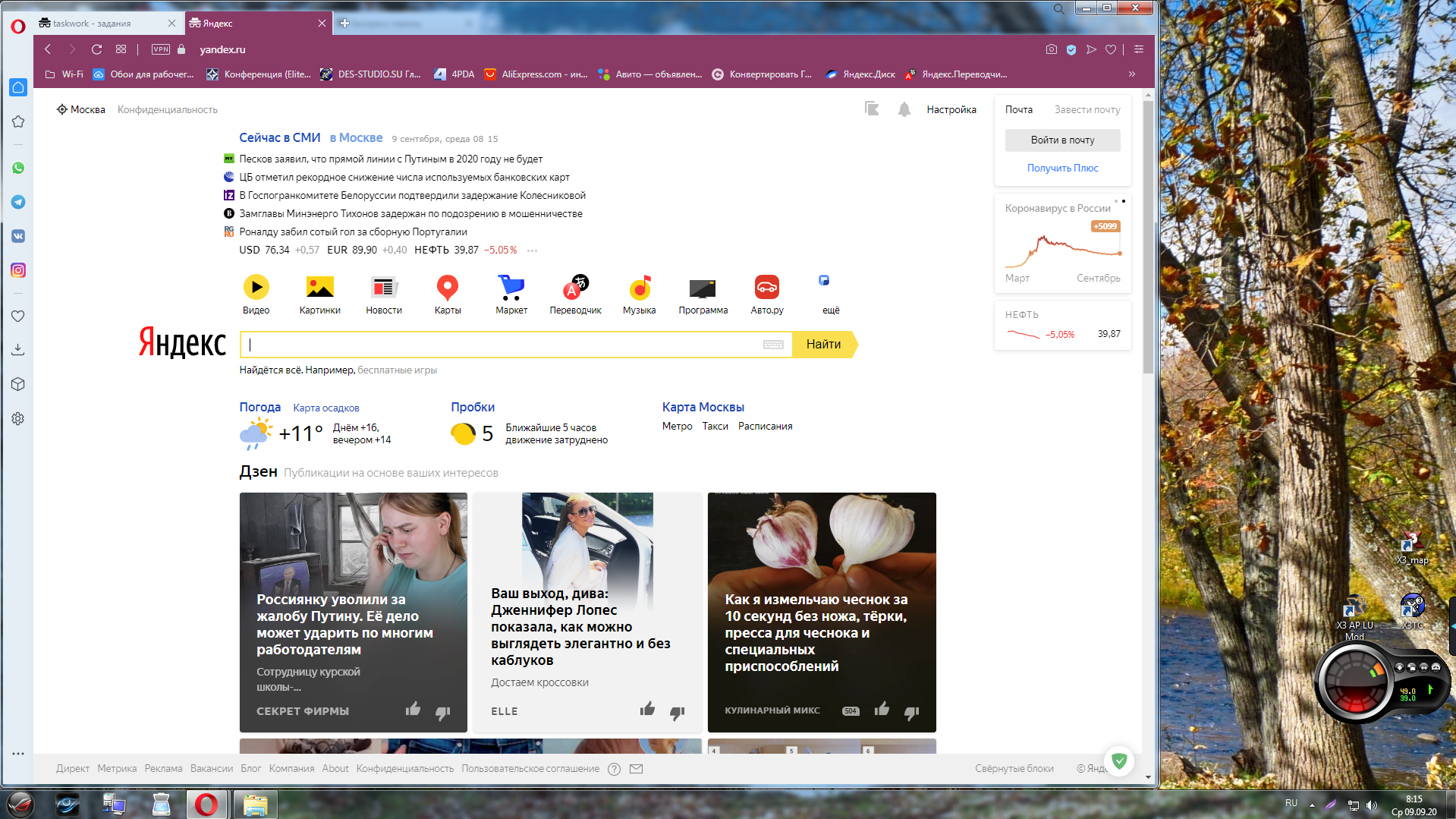The width and height of the screenshot is (1456, 819).
Task: Dislike the ELLE Jennifer Lopez article
Action: click(x=678, y=712)
